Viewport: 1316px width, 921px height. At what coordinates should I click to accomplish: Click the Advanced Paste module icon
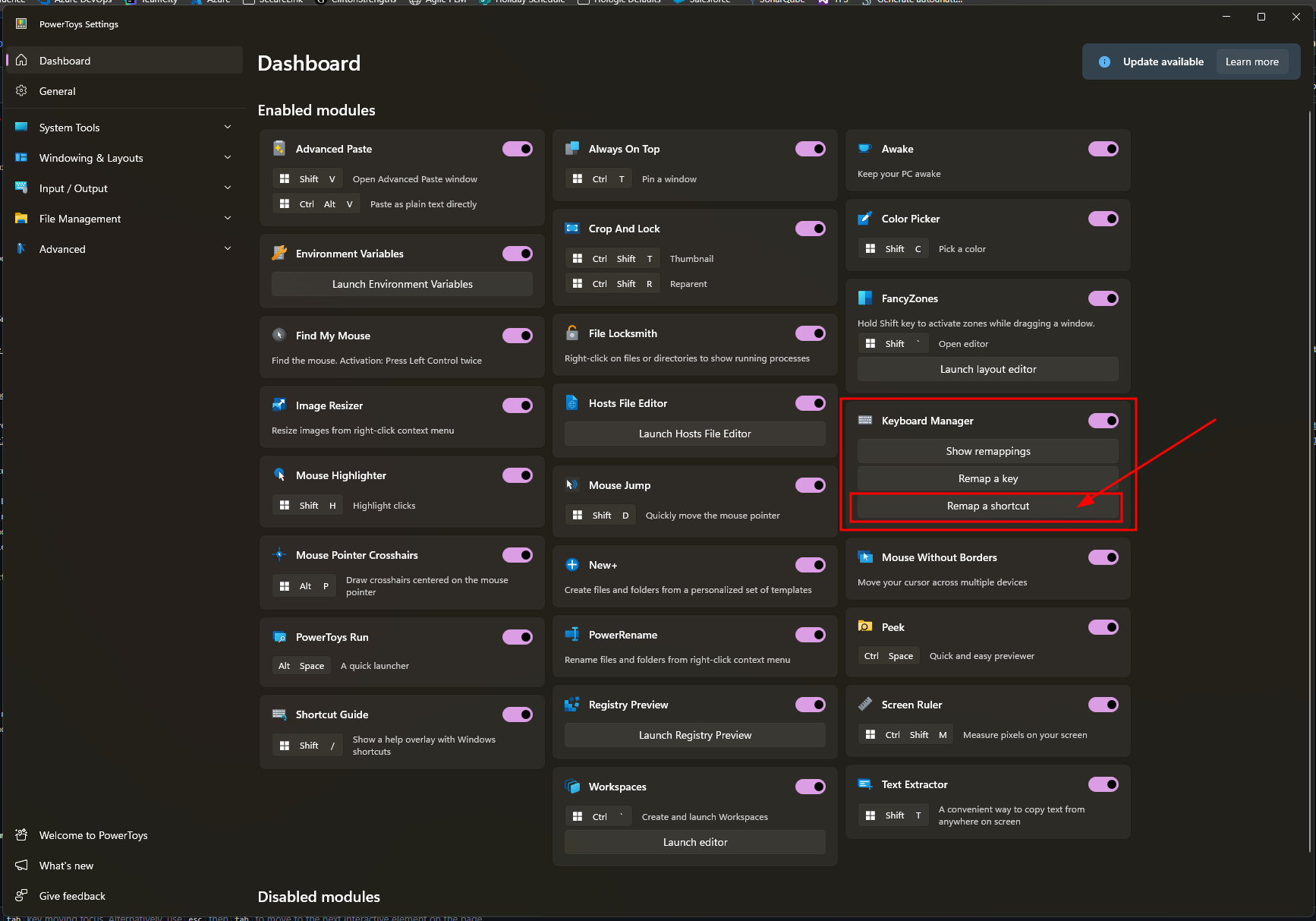click(x=279, y=149)
